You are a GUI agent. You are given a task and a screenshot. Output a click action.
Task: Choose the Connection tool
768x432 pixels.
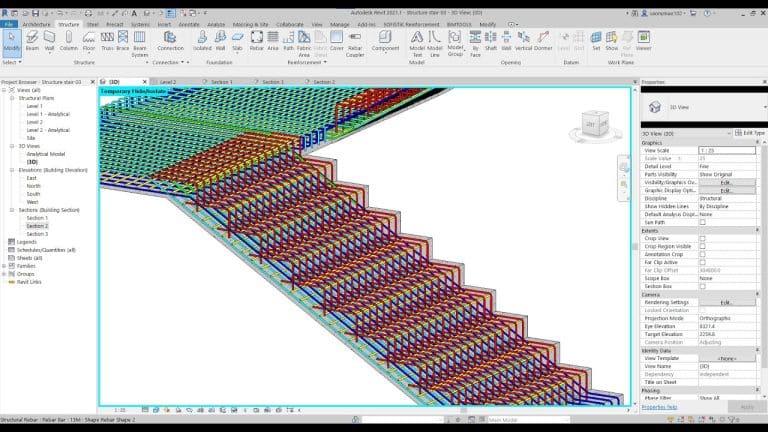[170, 41]
